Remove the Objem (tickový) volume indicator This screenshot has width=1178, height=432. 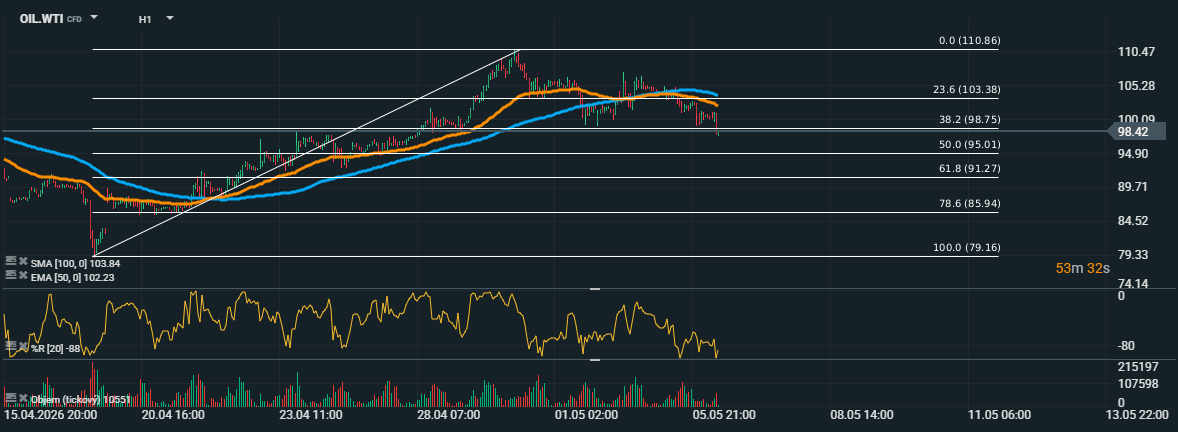(23, 397)
